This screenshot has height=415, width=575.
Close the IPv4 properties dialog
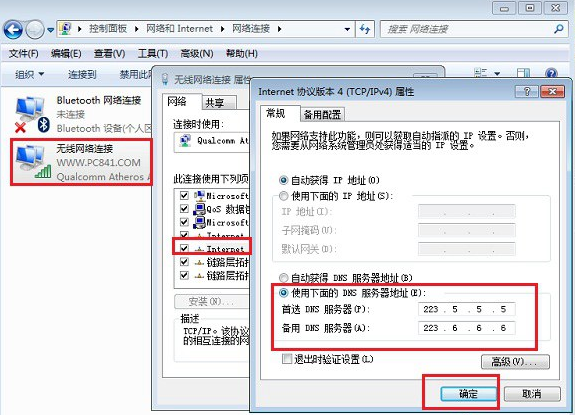(552, 92)
